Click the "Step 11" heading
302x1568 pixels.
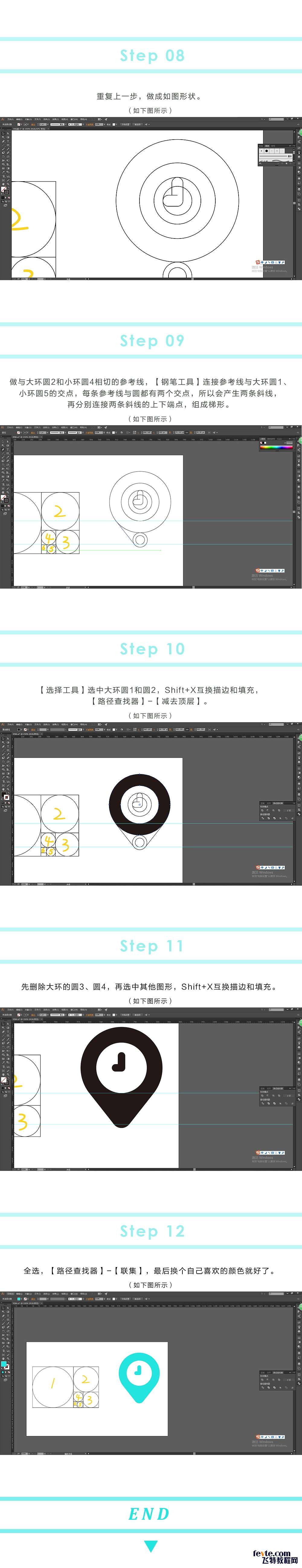(152, 946)
